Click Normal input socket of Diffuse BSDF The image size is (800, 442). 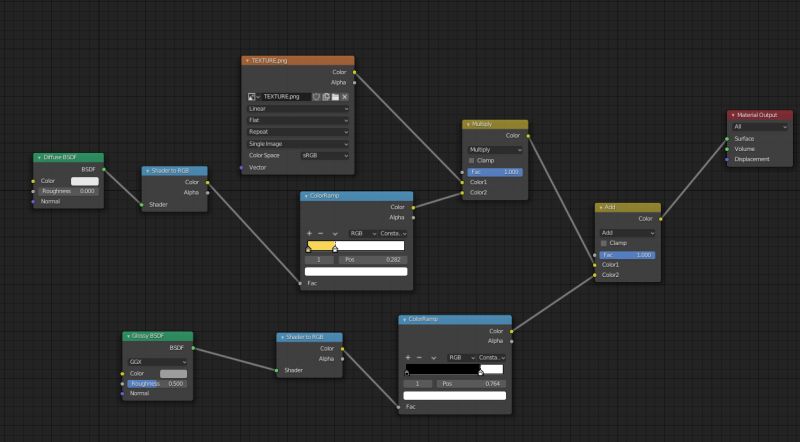coord(33,202)
